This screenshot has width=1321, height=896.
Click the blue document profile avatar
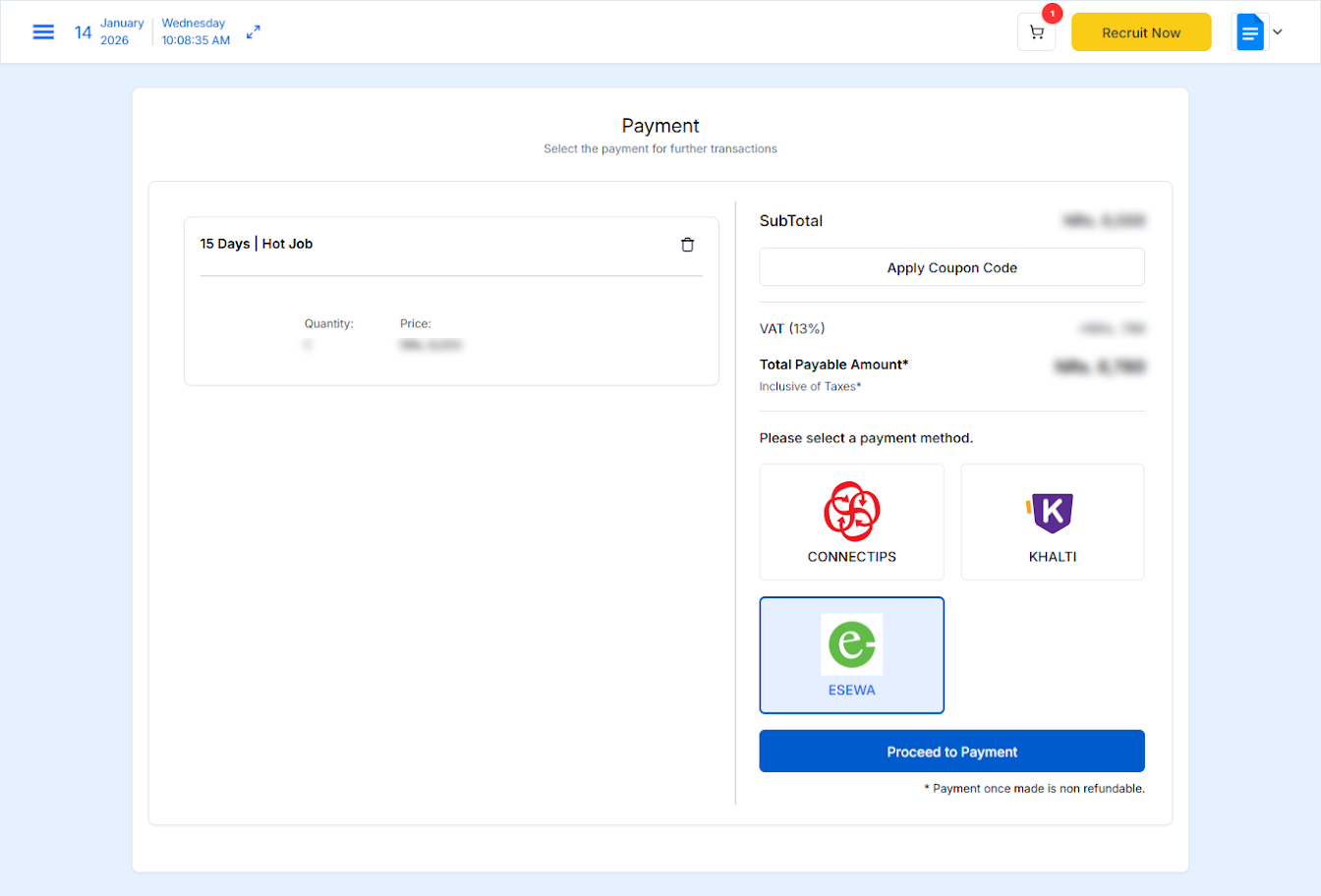(1249, 32)
